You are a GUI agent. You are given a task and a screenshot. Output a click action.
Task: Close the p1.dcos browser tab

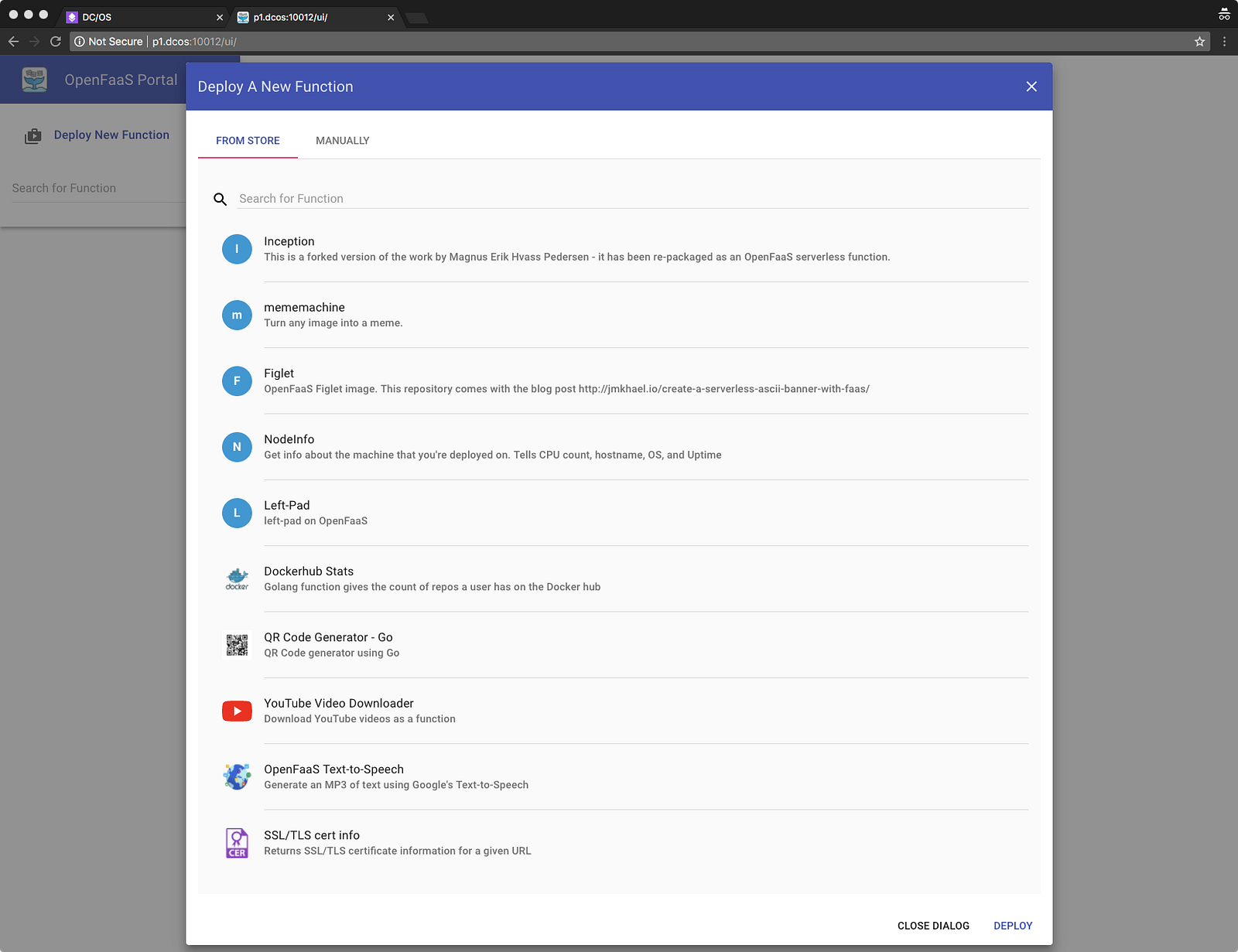(391, 17)
